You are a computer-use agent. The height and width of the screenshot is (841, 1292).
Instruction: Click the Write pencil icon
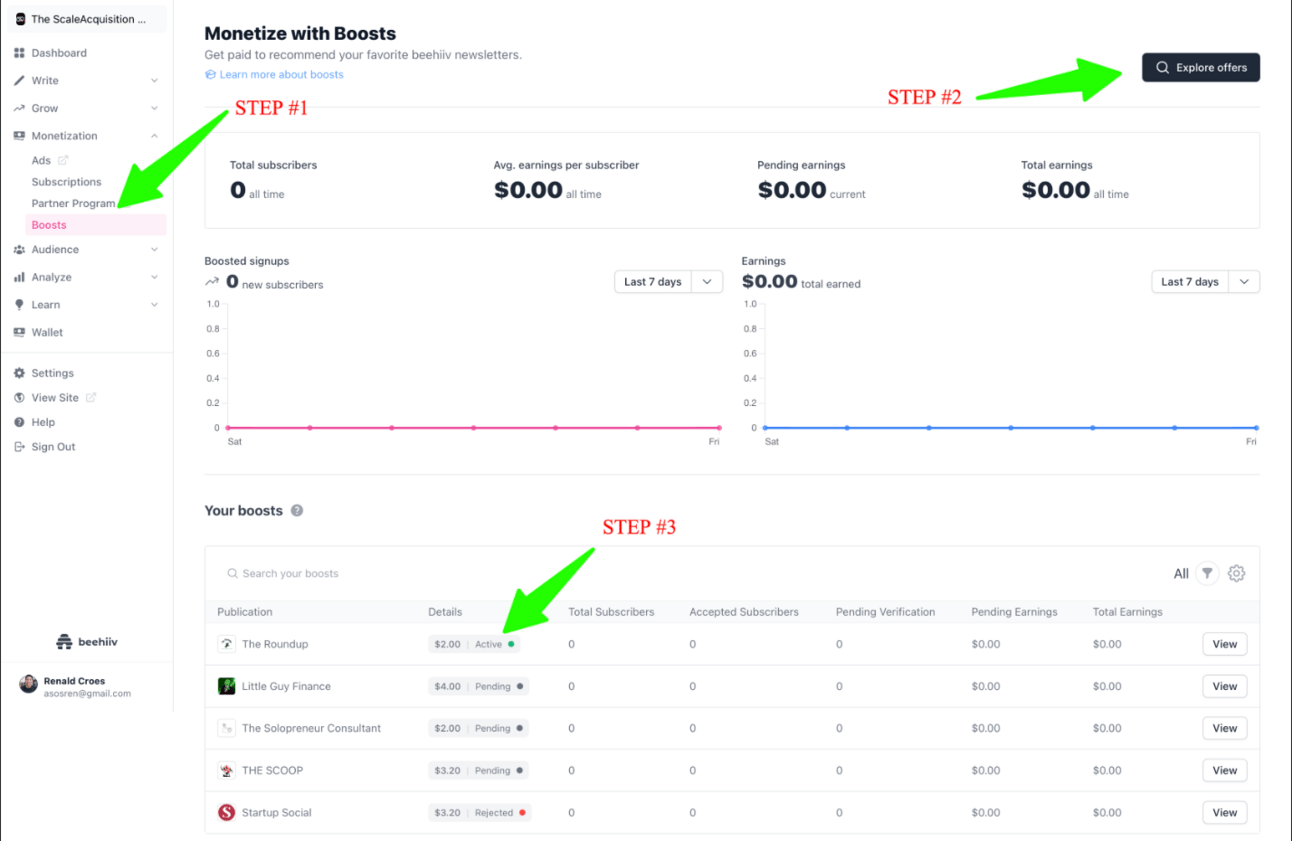tap(19, 81)
